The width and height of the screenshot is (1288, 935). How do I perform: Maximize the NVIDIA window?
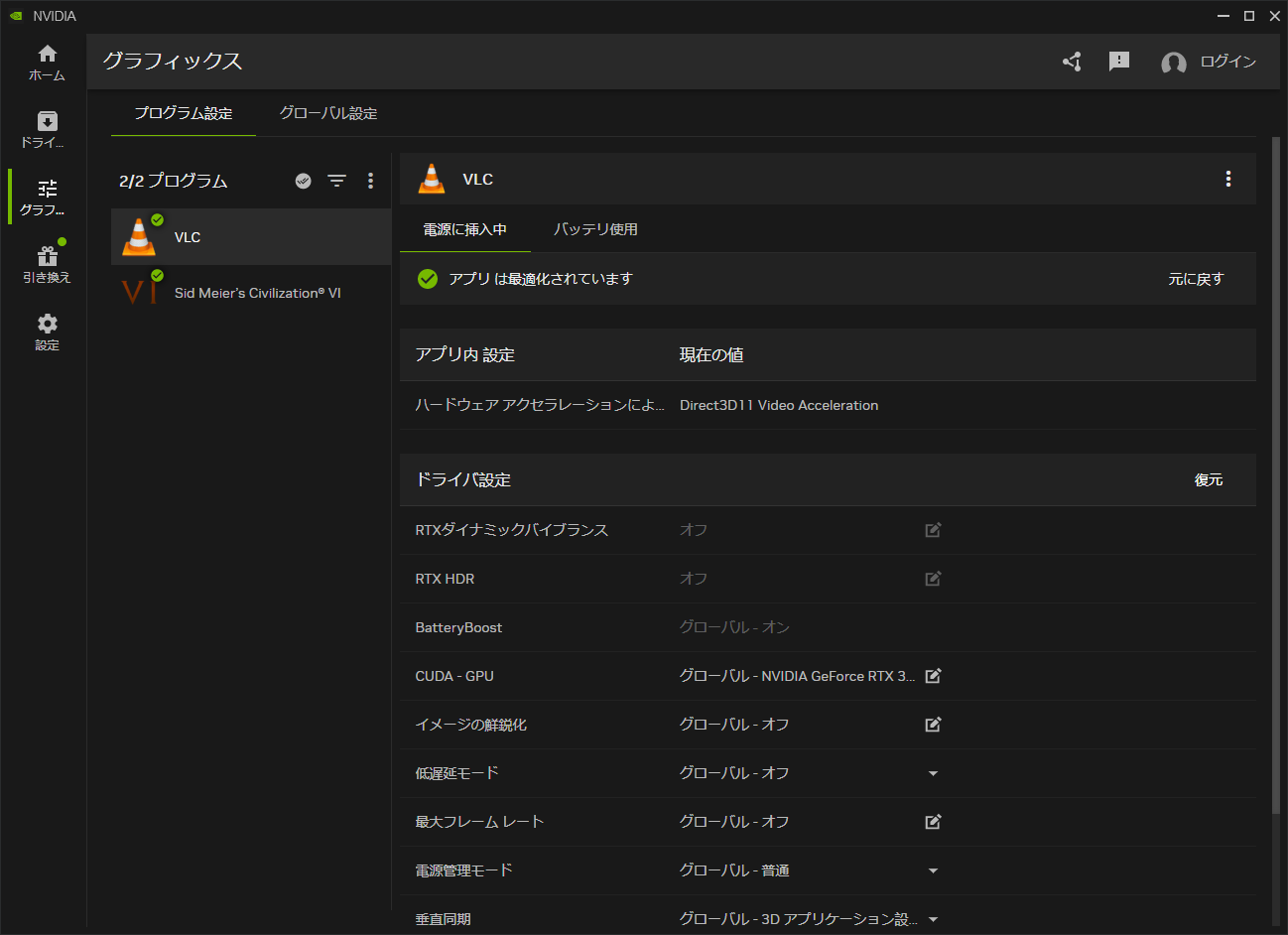[x=1249, y=16]
